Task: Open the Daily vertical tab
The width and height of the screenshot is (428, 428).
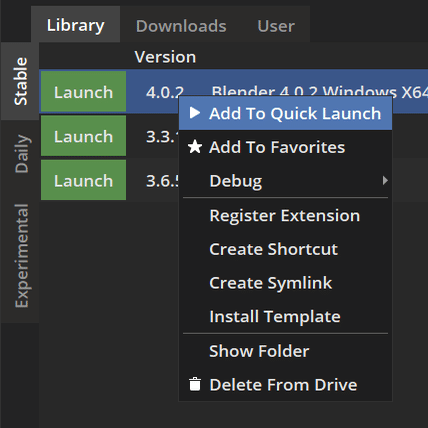Action: (x=21, y=154)
